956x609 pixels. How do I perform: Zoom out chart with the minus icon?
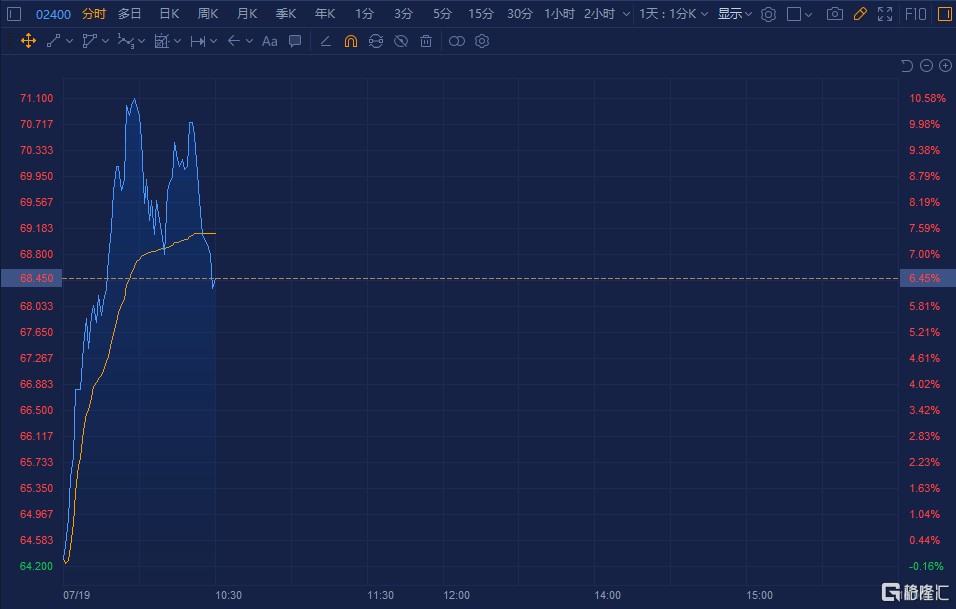pyautogui.click(x=926, y=66)
